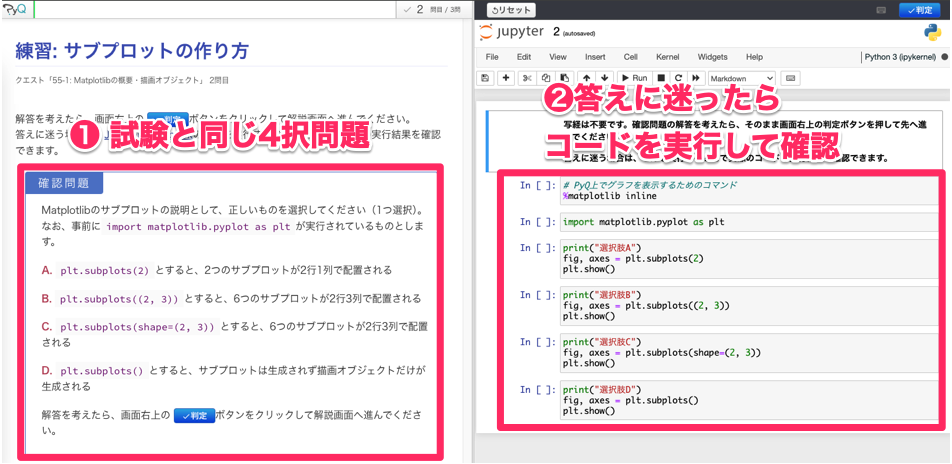Insert a cell below with plus icon

505,78
